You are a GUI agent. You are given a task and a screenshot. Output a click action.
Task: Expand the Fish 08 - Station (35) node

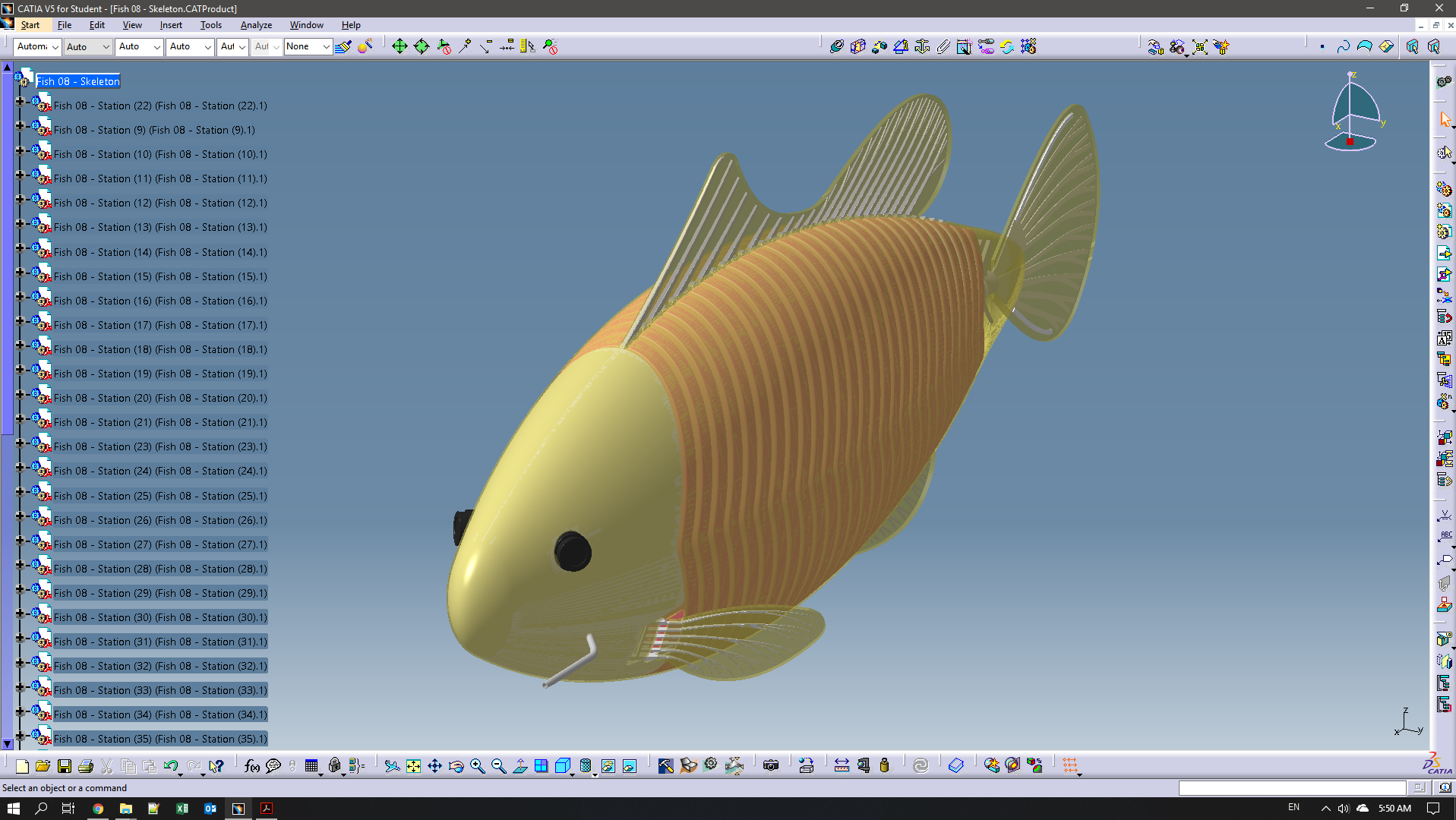[x=21, y=734]
